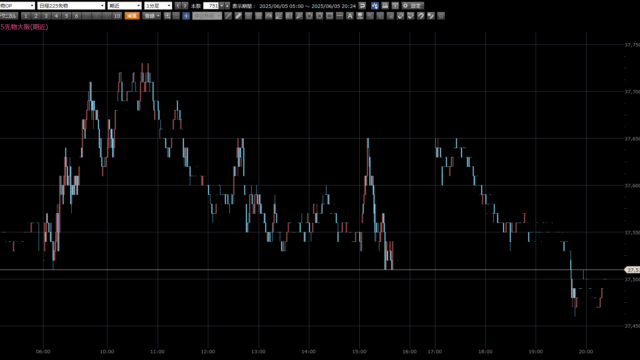This screenshot has width=640, height=360.
Task: Select technical preset number 4
Action: pos(56,16)
